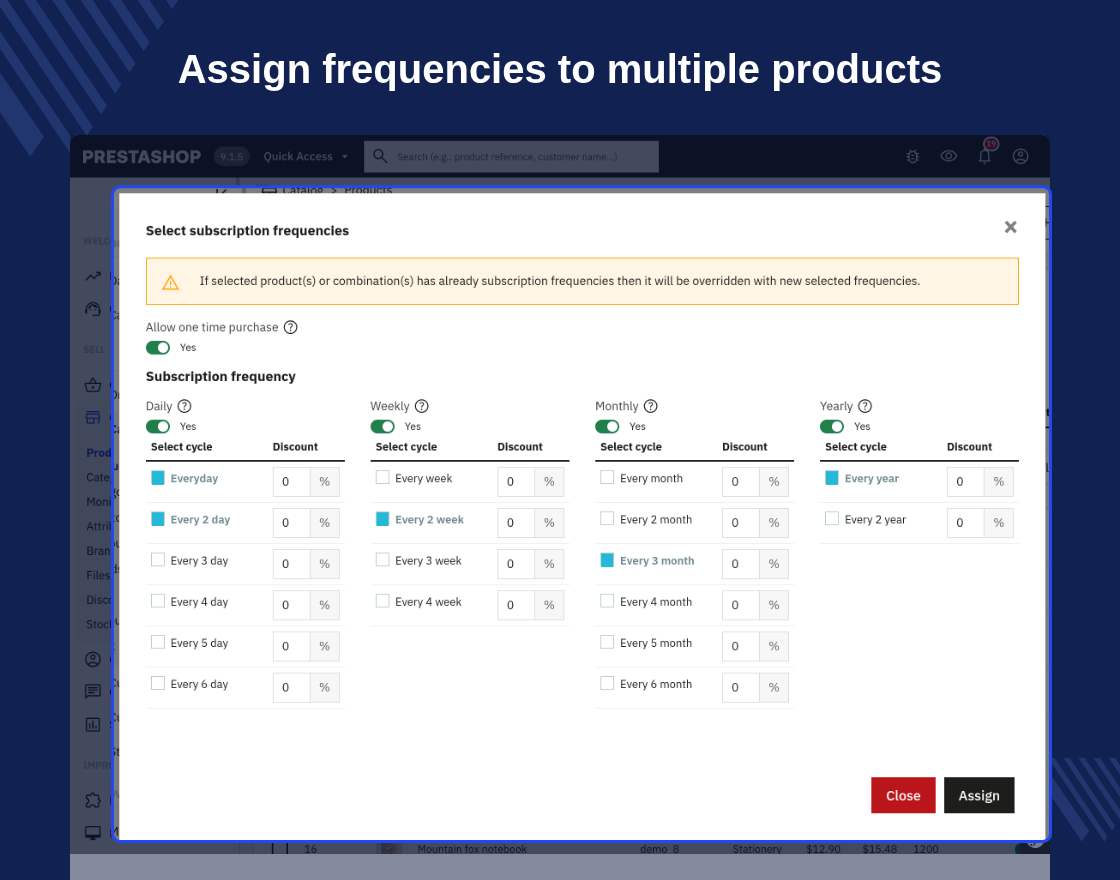Toggle the Monthly frequency switch
The height and width of the screenshot is (880, 1120).
click(607, 426)
